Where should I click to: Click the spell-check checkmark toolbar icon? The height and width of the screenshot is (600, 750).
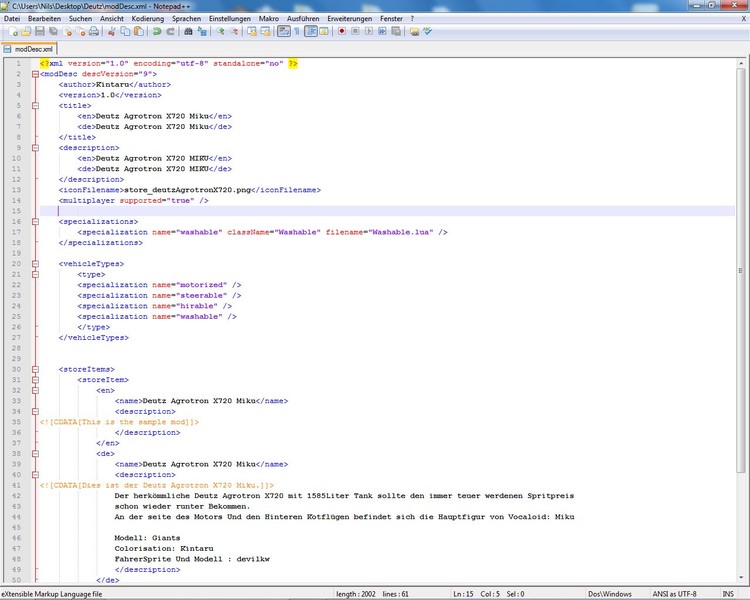click(x=427, y=32)
